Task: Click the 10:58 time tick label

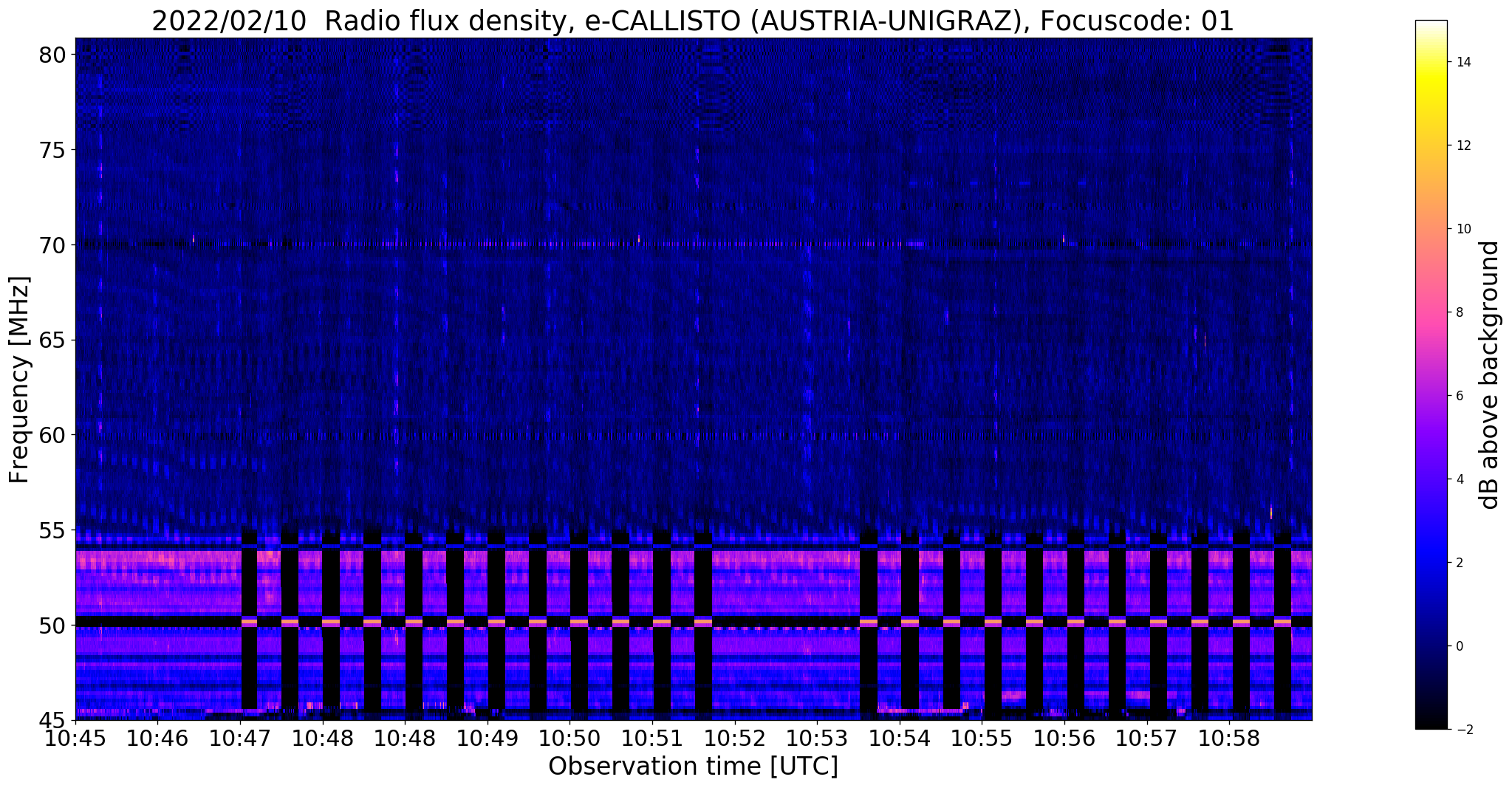Action: click(1228, 739)
